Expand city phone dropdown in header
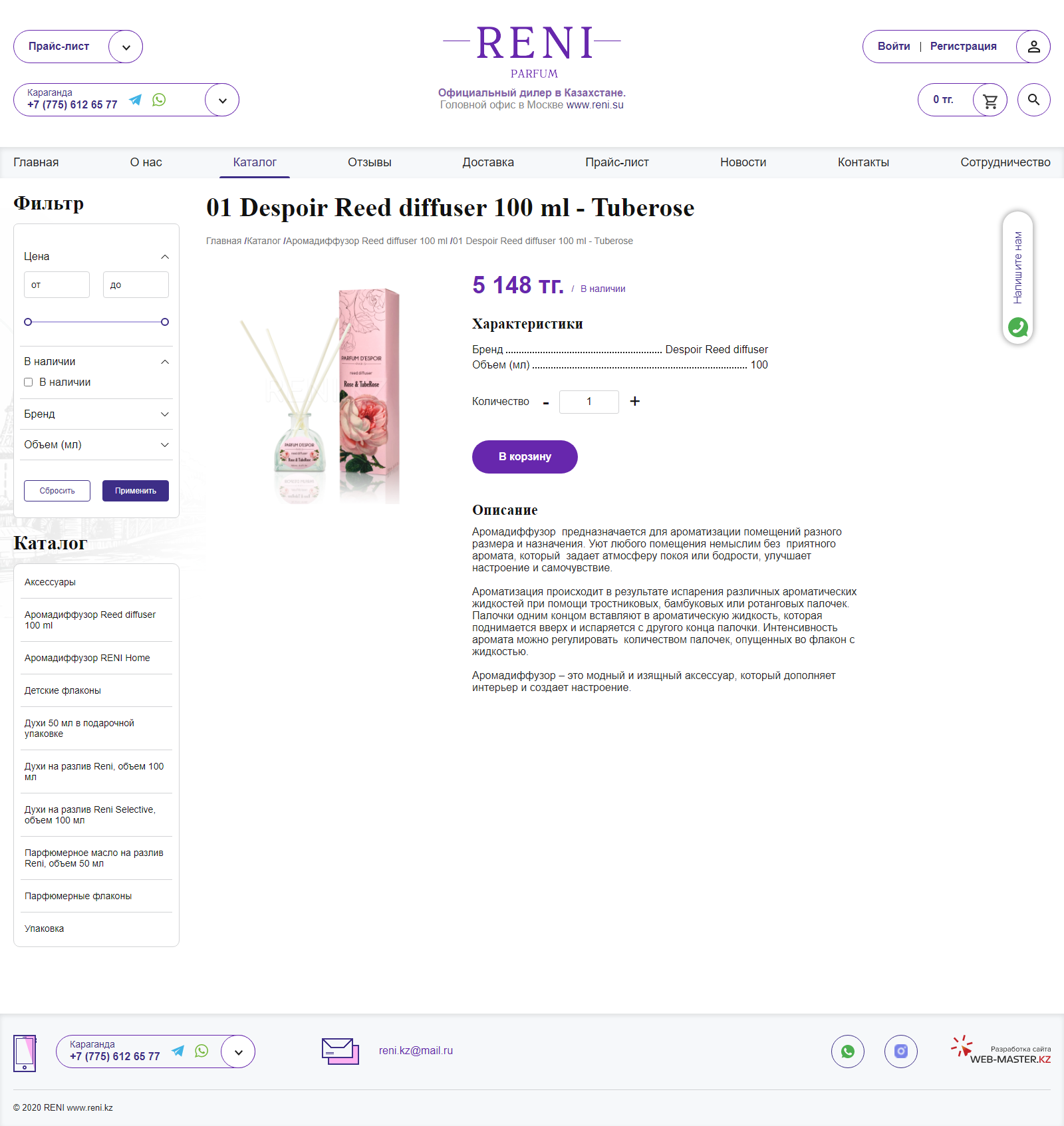 tap(222, 100)
